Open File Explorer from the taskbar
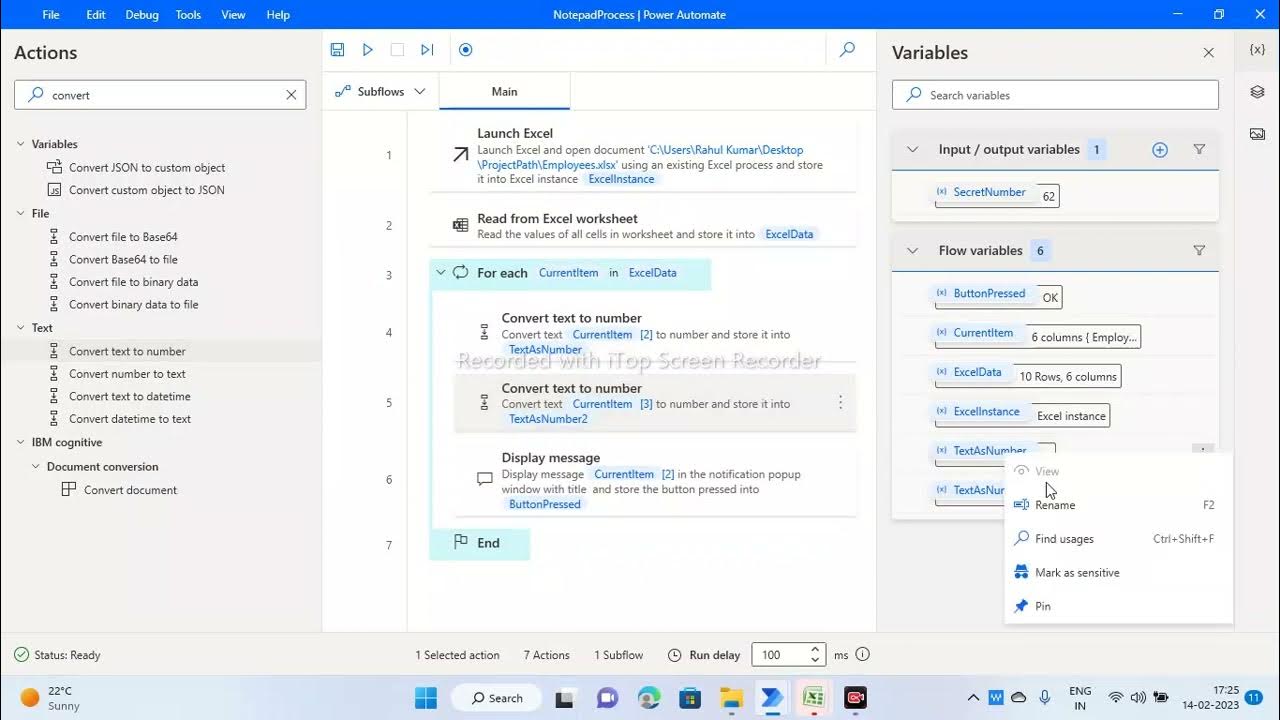Viewport: 1280px width, 720px height. pyautogui.click(x=731, y=697)
